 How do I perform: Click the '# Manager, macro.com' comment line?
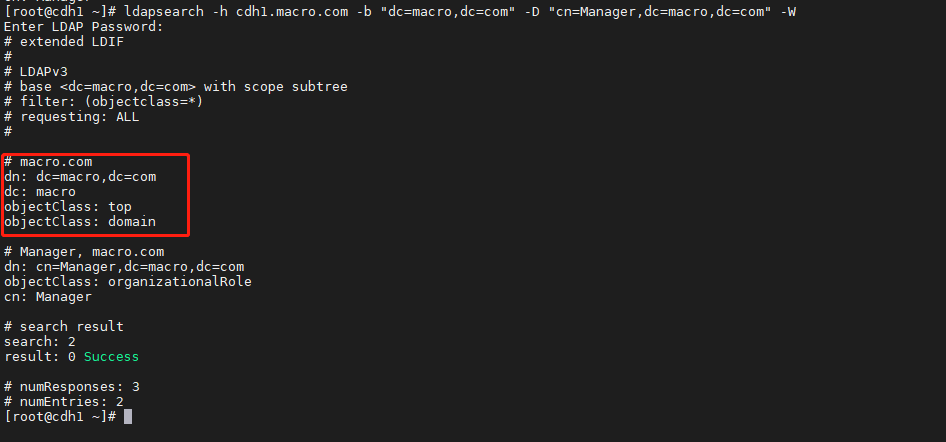pyautogui.click(x=84, y=252)
